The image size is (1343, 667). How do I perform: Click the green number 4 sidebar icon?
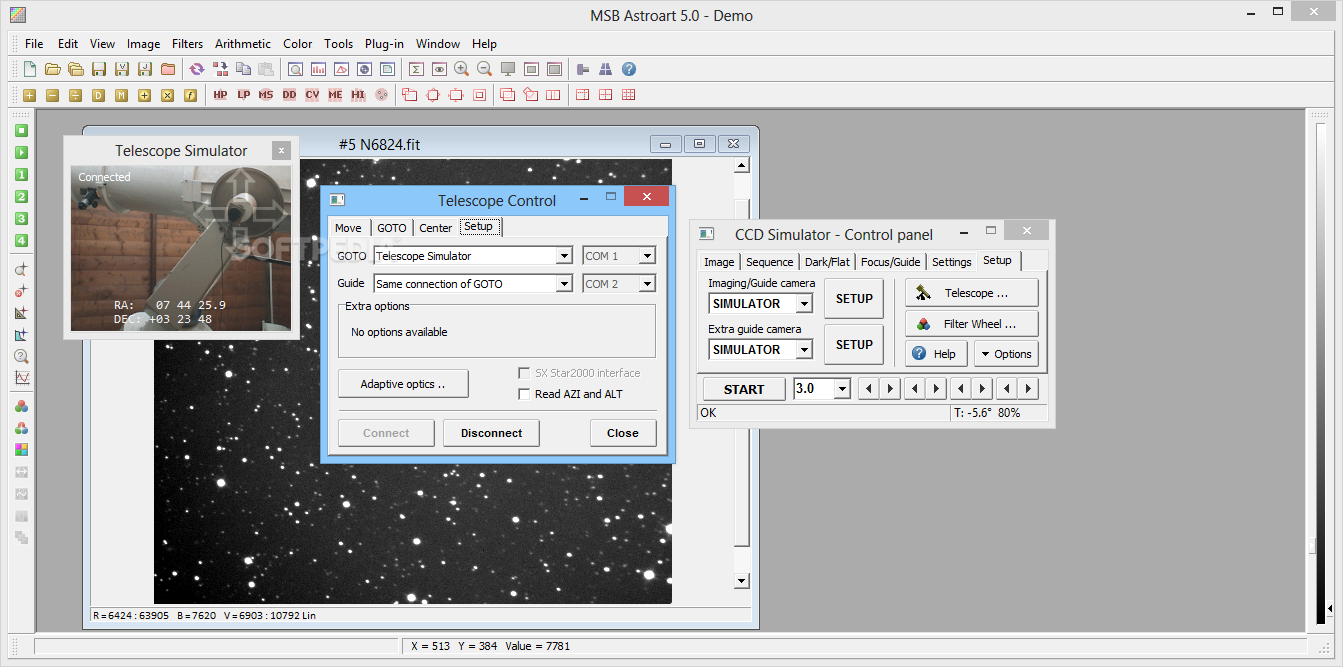(21, 240)
